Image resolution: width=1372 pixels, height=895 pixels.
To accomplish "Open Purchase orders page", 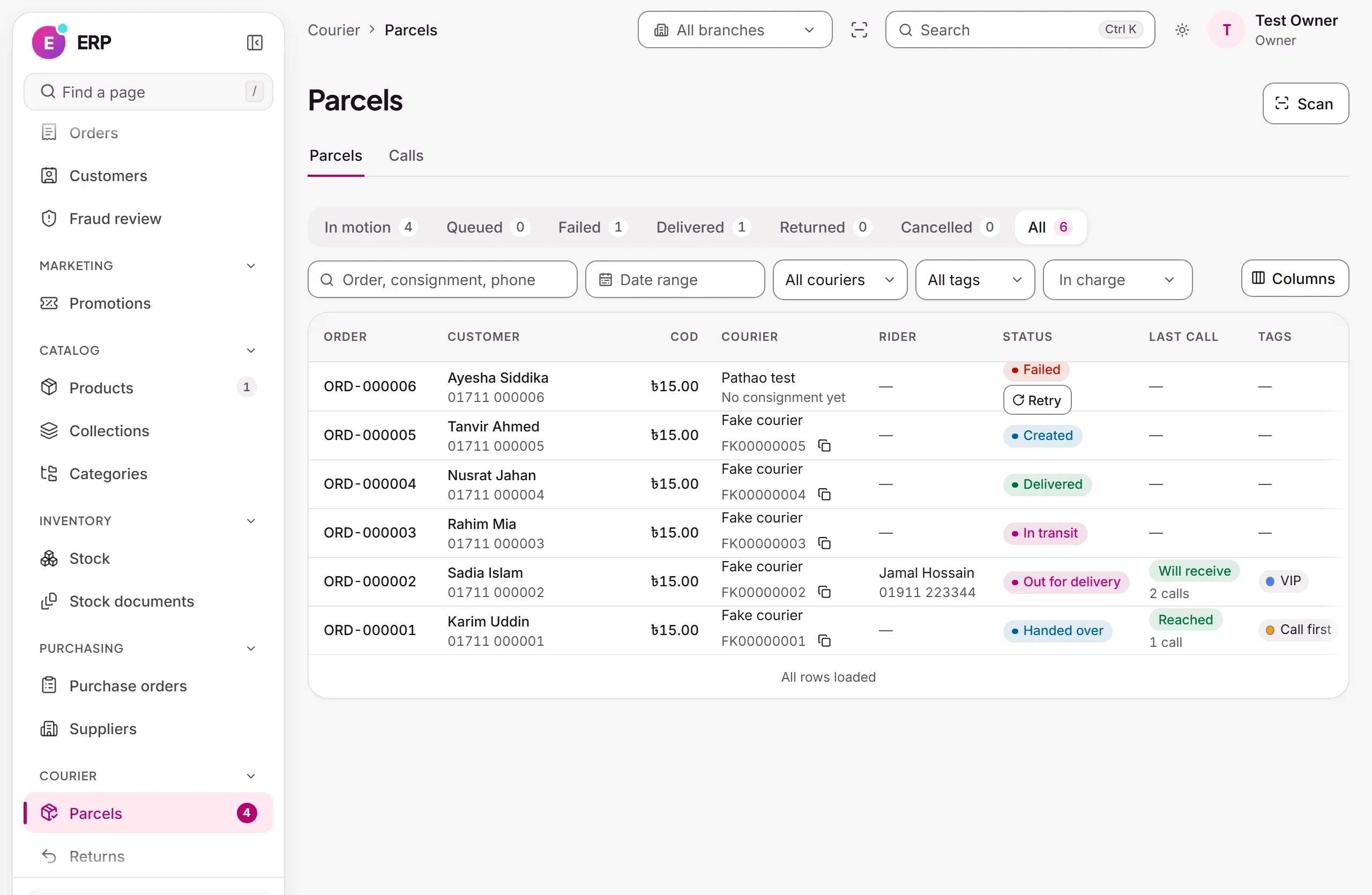I will tap(148, 686).
